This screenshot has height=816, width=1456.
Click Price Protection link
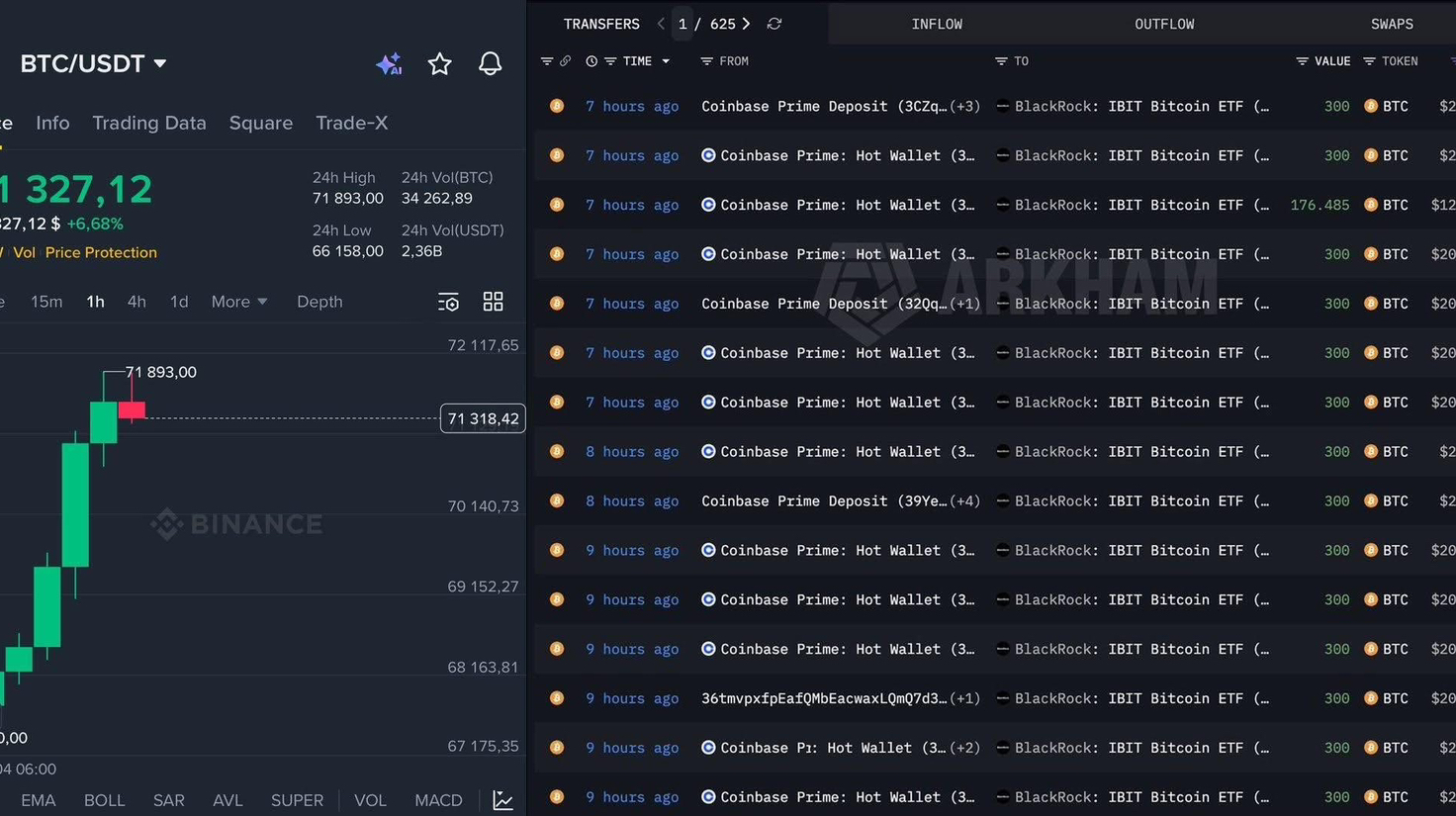(101, 252)
